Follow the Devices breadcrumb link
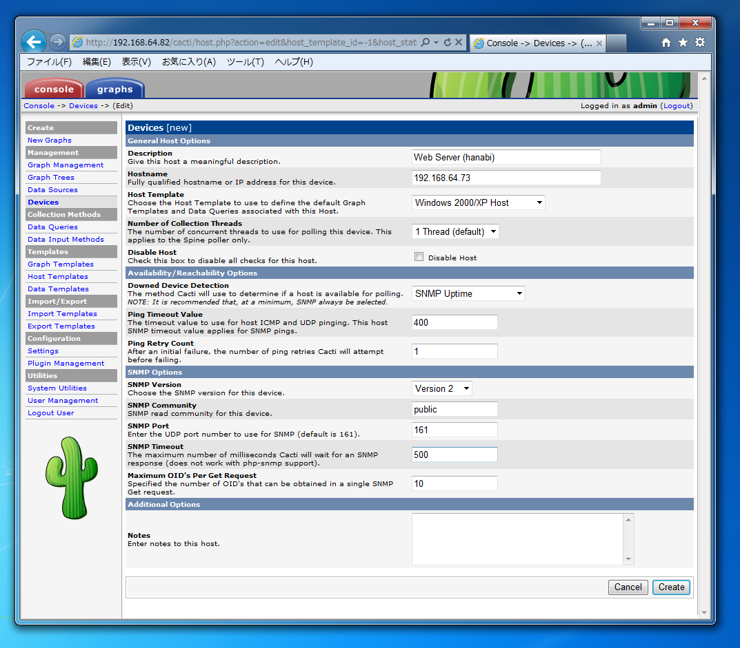Image resolution: width=740 pixels, height=648 pixels. [83, 106]
